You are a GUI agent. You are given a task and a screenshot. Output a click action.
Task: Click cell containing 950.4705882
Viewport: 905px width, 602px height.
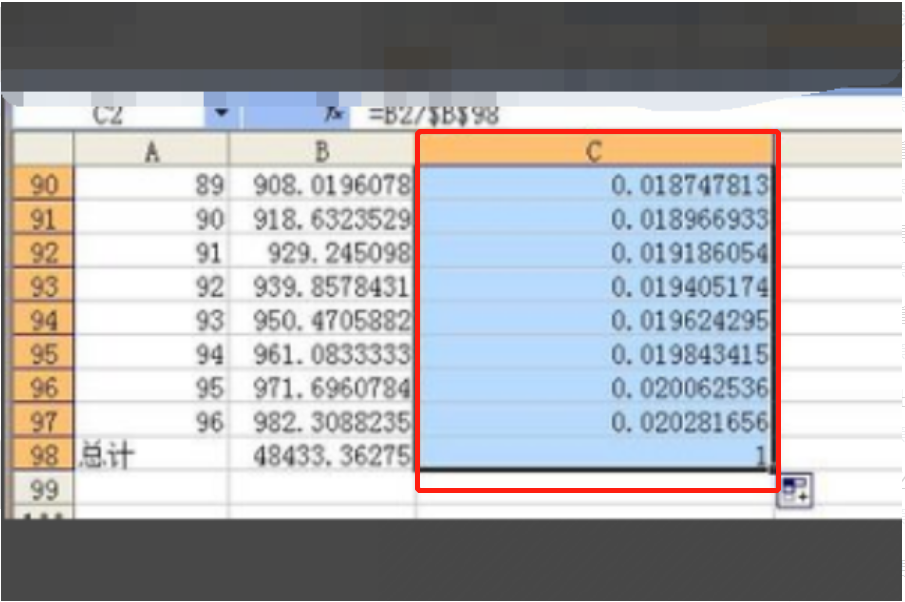click(x=322, y=321)
